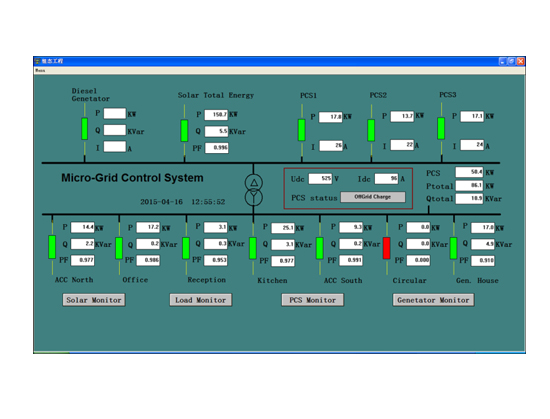Screen dimensions: 550x419
Task: Click the Diesel Generator green breaker indicator
Action: pos(85,129)
